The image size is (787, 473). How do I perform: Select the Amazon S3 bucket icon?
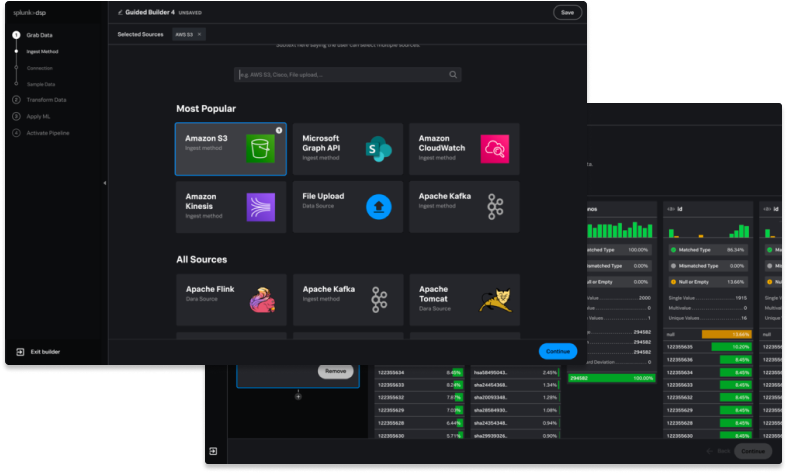pos(260,149)
